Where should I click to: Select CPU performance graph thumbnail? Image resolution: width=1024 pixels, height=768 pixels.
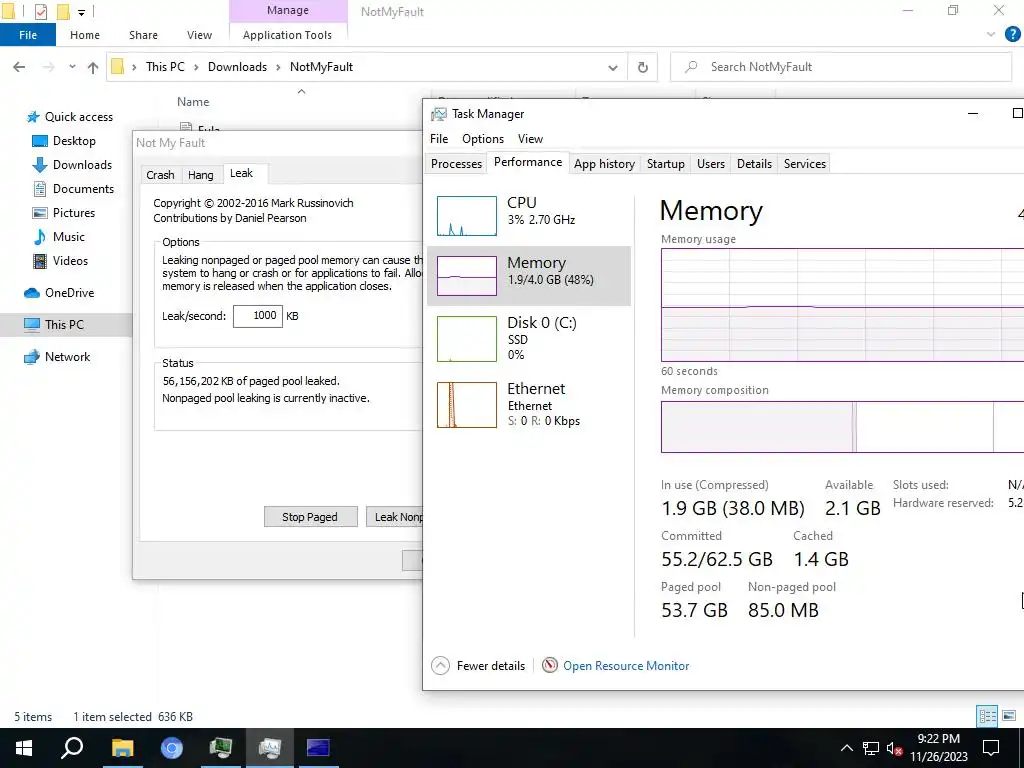click(x=466, y=216)
